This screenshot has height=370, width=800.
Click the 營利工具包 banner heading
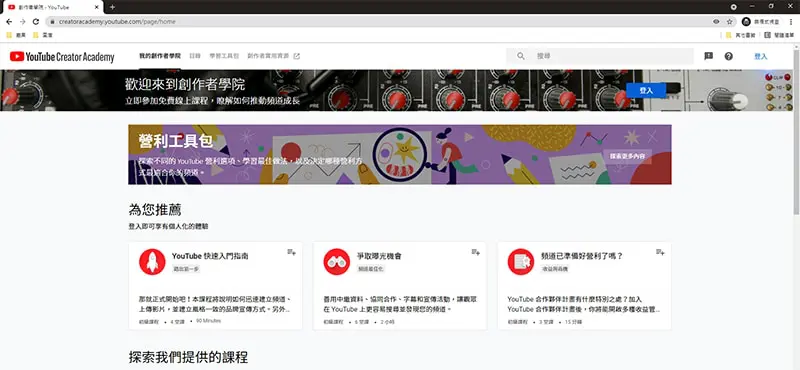tap(175, 141)
